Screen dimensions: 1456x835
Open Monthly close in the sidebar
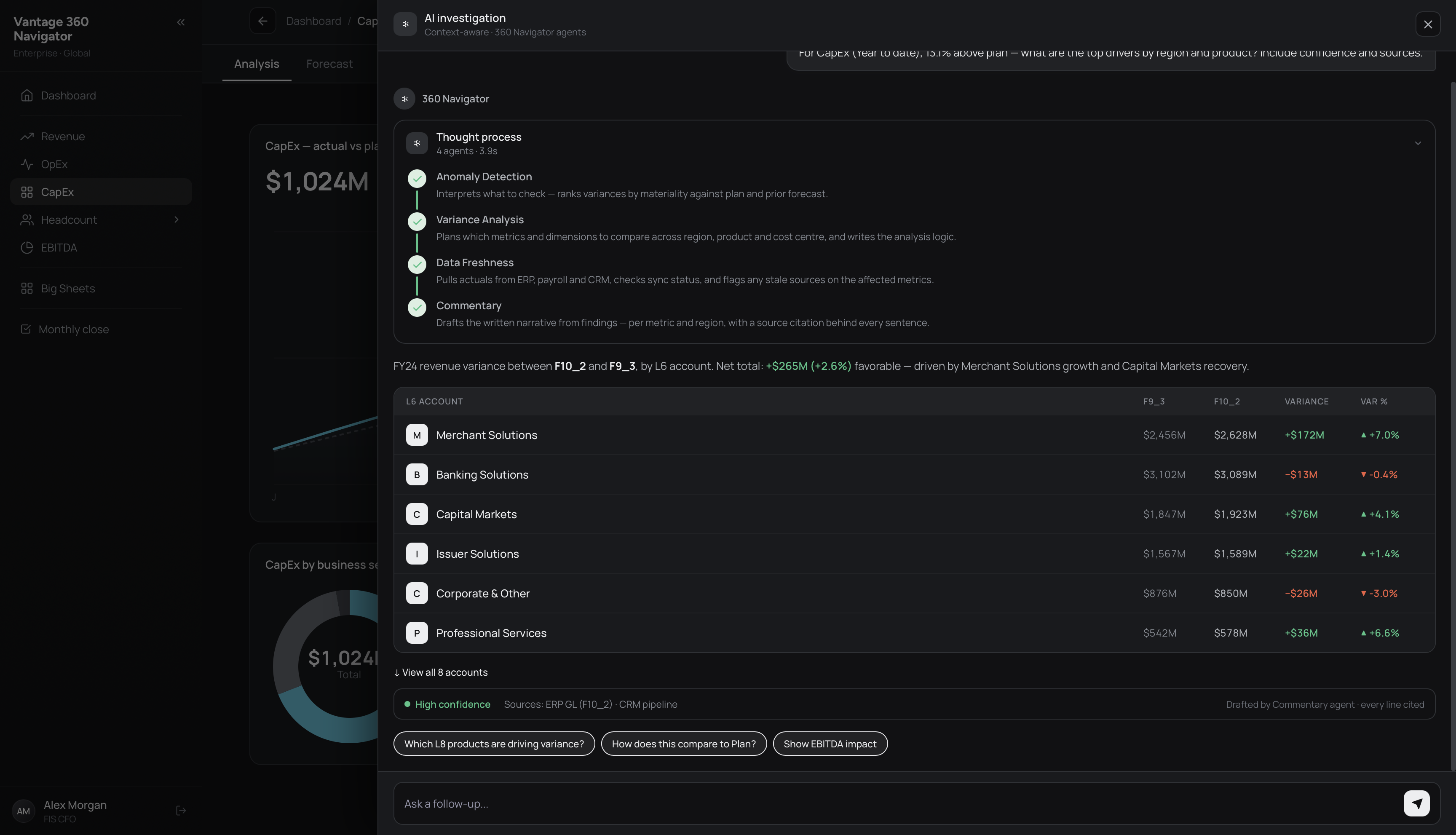click(101, 329)
